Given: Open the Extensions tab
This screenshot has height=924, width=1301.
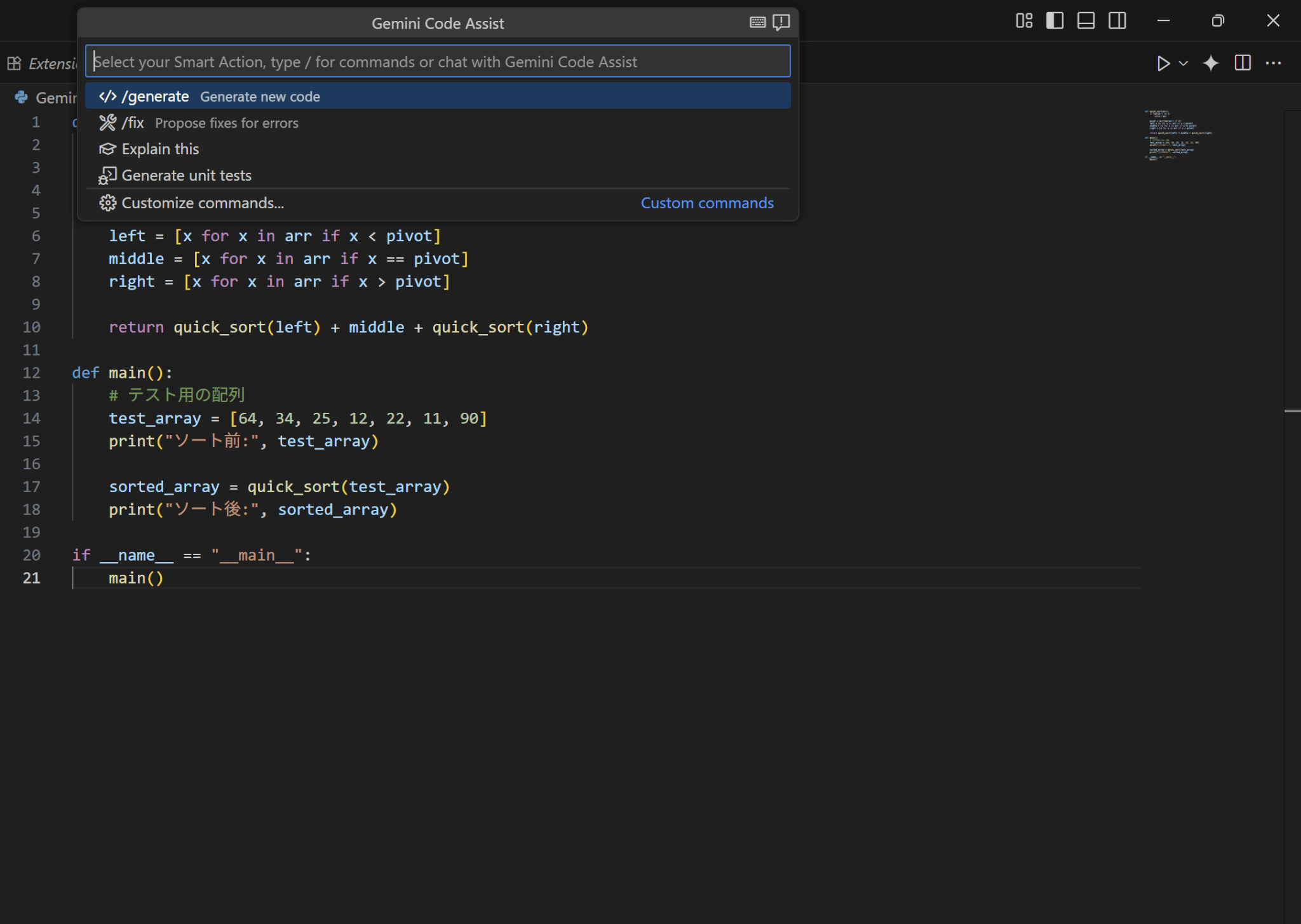Looking at the screenshot, I should (41, 64).
